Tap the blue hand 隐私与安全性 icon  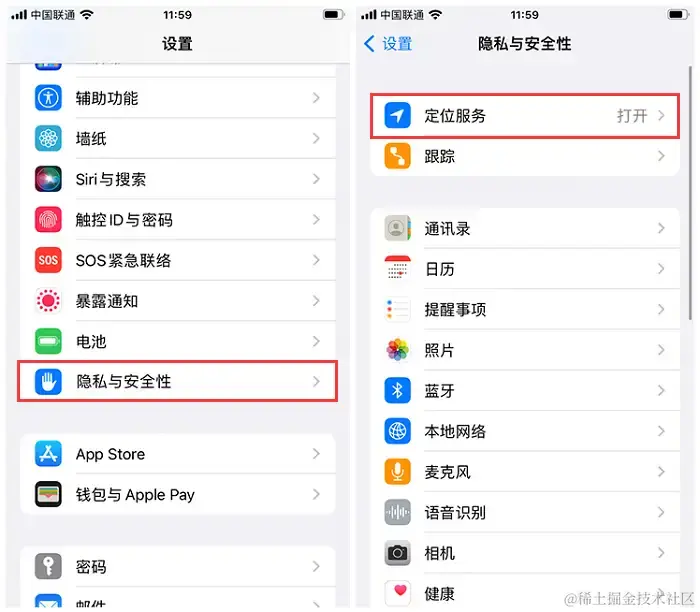click(x=48, y=382)
